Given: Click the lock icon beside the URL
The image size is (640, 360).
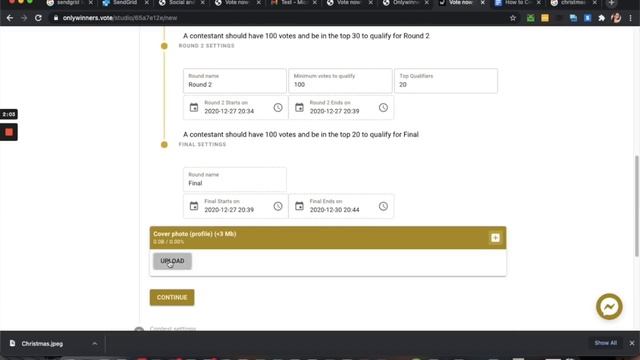Looking at the screenshot, I should tap(56, 18).
